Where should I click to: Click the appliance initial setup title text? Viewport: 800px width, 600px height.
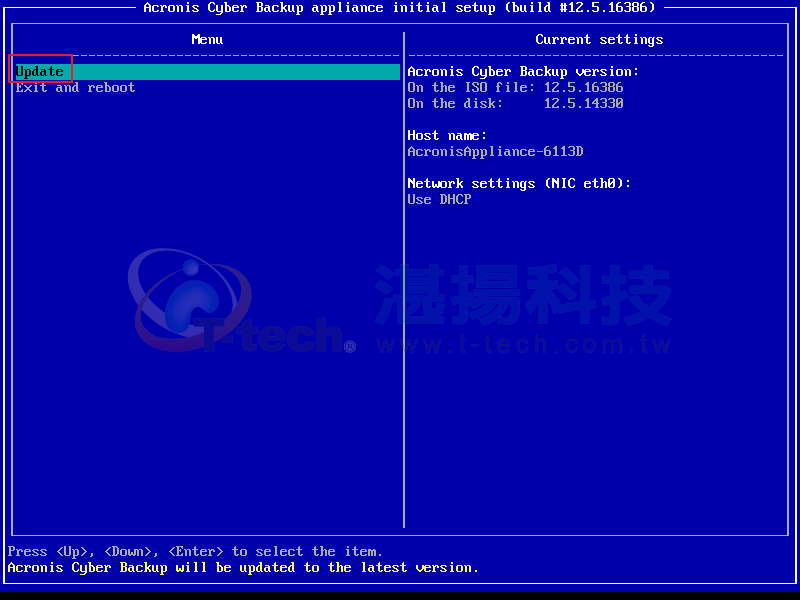tap(399, 8)
